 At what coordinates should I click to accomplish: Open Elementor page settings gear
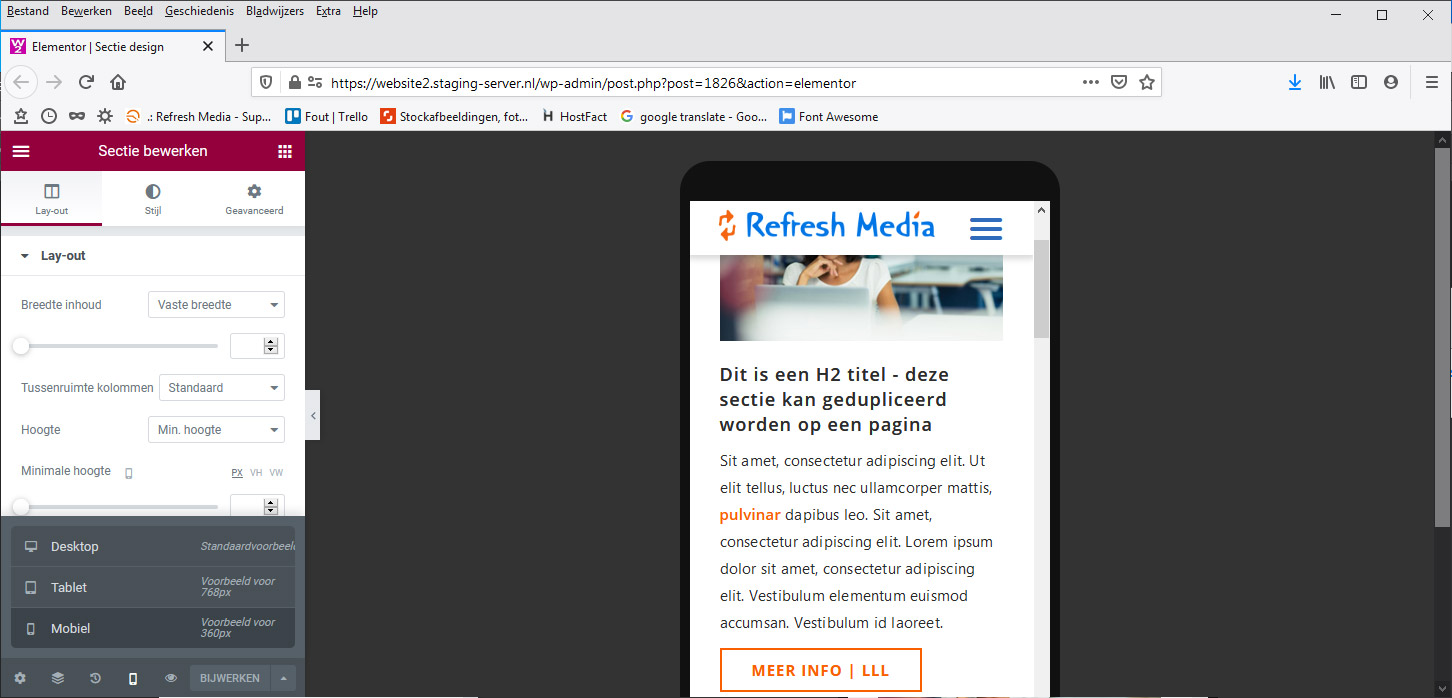pos(20,678)
